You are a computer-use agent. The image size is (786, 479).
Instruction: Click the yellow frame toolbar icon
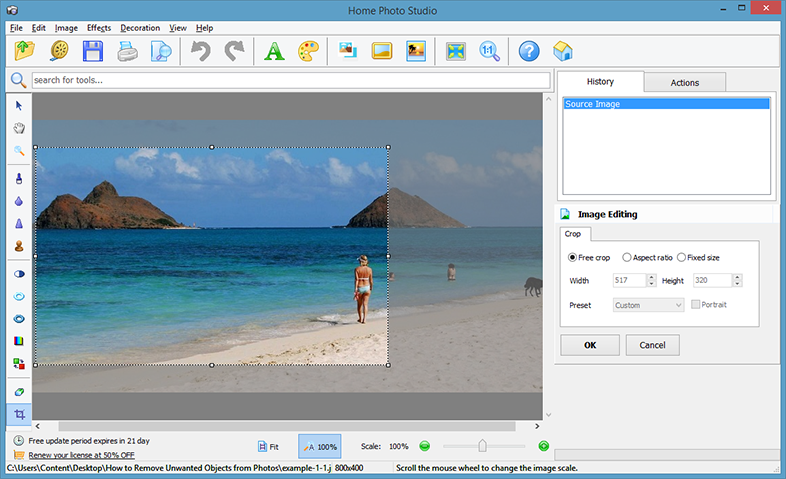382,51
